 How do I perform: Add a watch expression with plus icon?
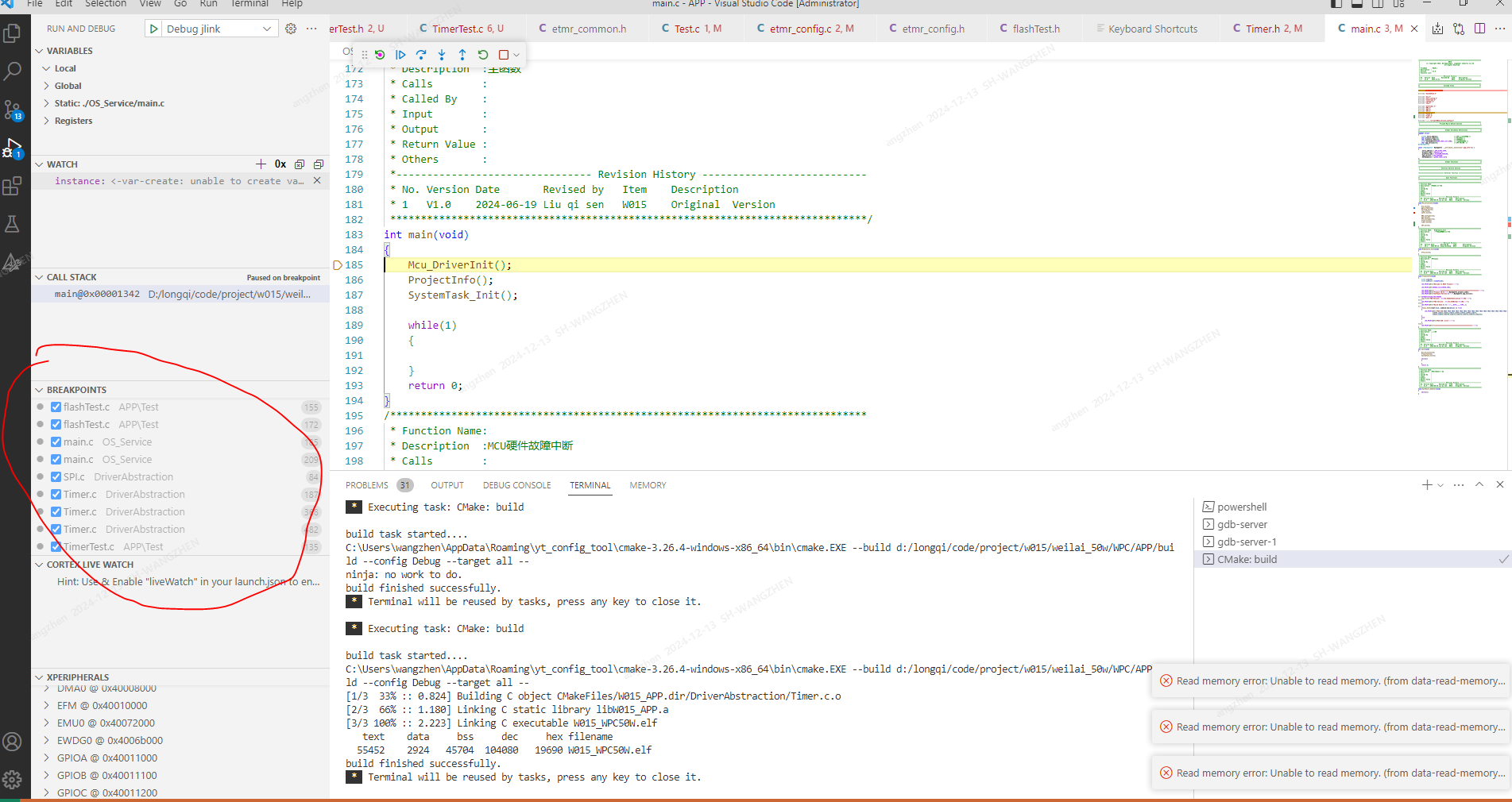[x=261, y=164]
